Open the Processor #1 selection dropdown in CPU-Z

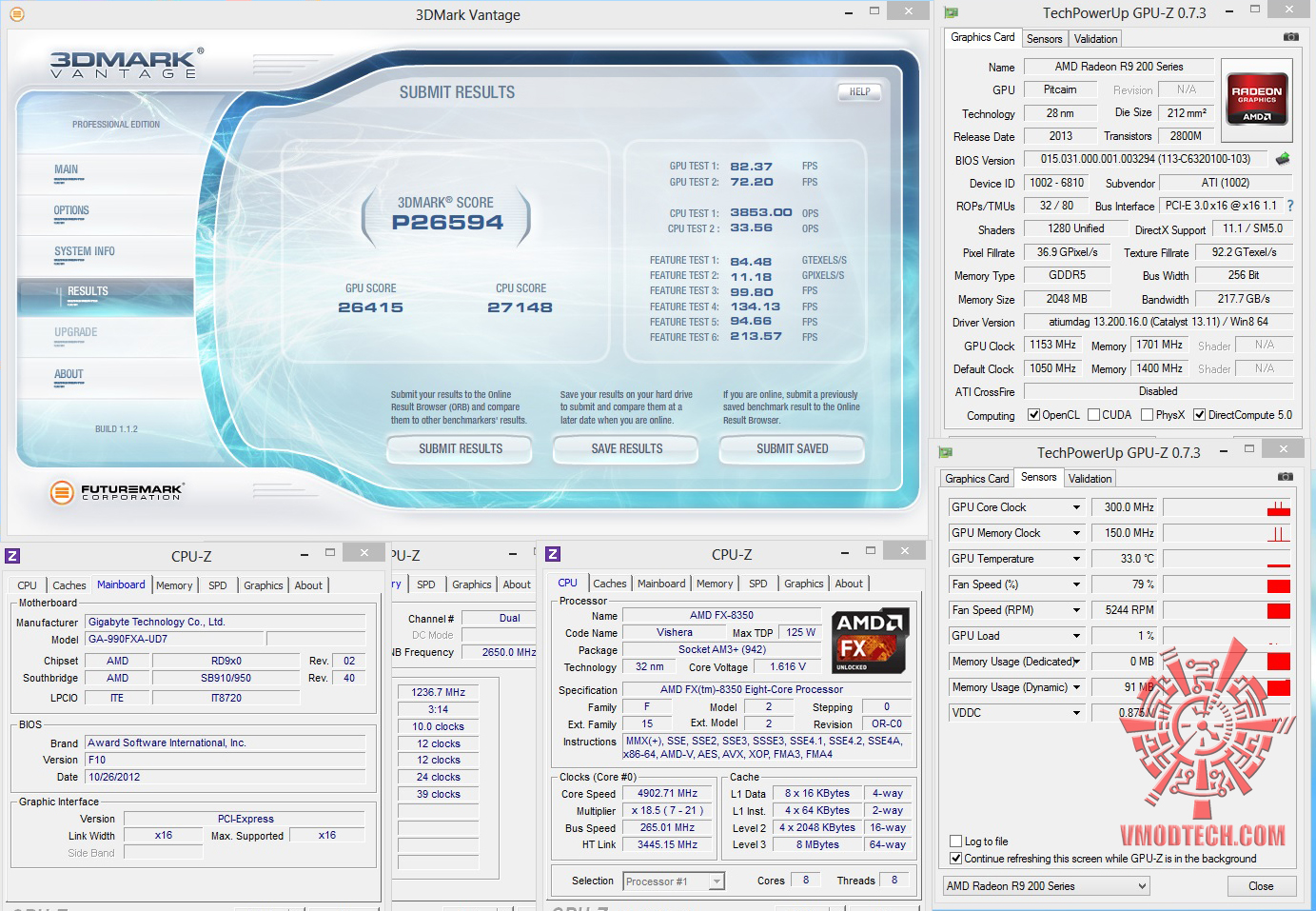pyautogui.click(x=674, y=881)
